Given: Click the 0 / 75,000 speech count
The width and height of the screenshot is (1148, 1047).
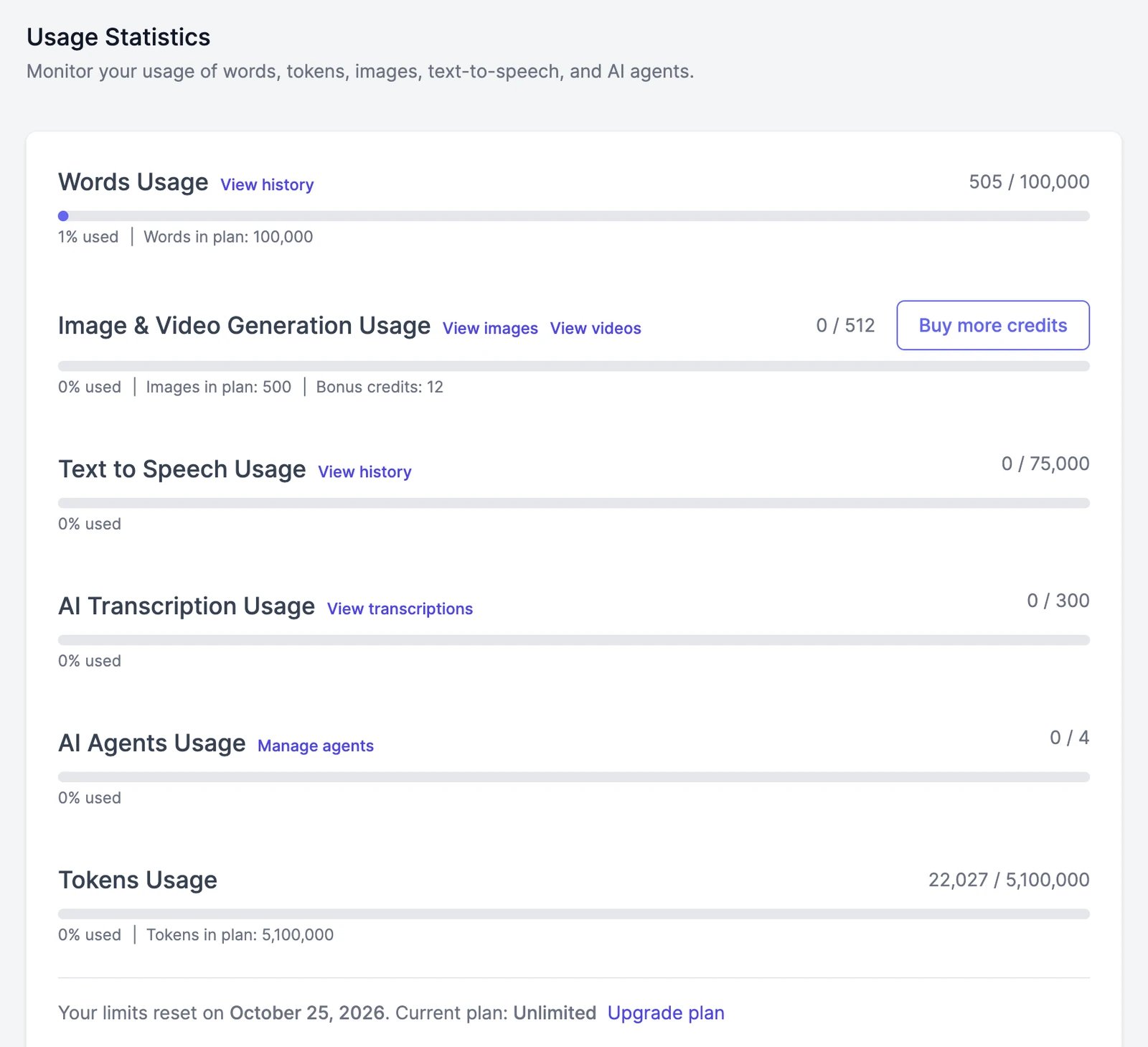Looking at the screenshot, I should pos(1045,464).
